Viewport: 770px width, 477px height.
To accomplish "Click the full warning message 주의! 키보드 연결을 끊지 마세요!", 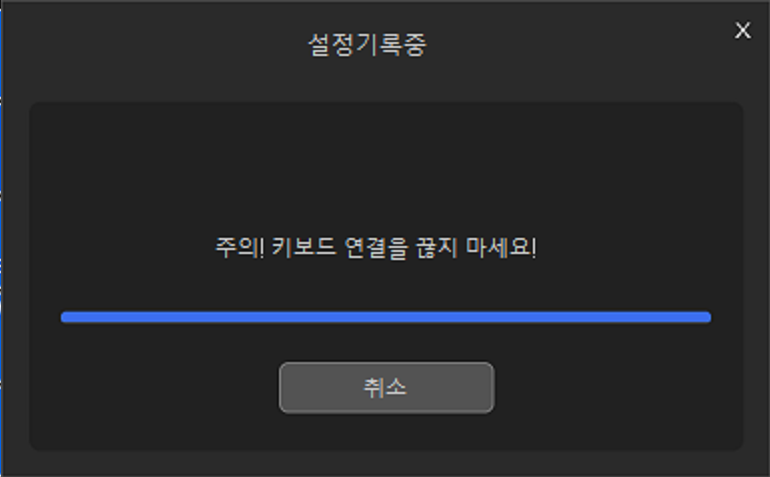I will click(376, 247).
